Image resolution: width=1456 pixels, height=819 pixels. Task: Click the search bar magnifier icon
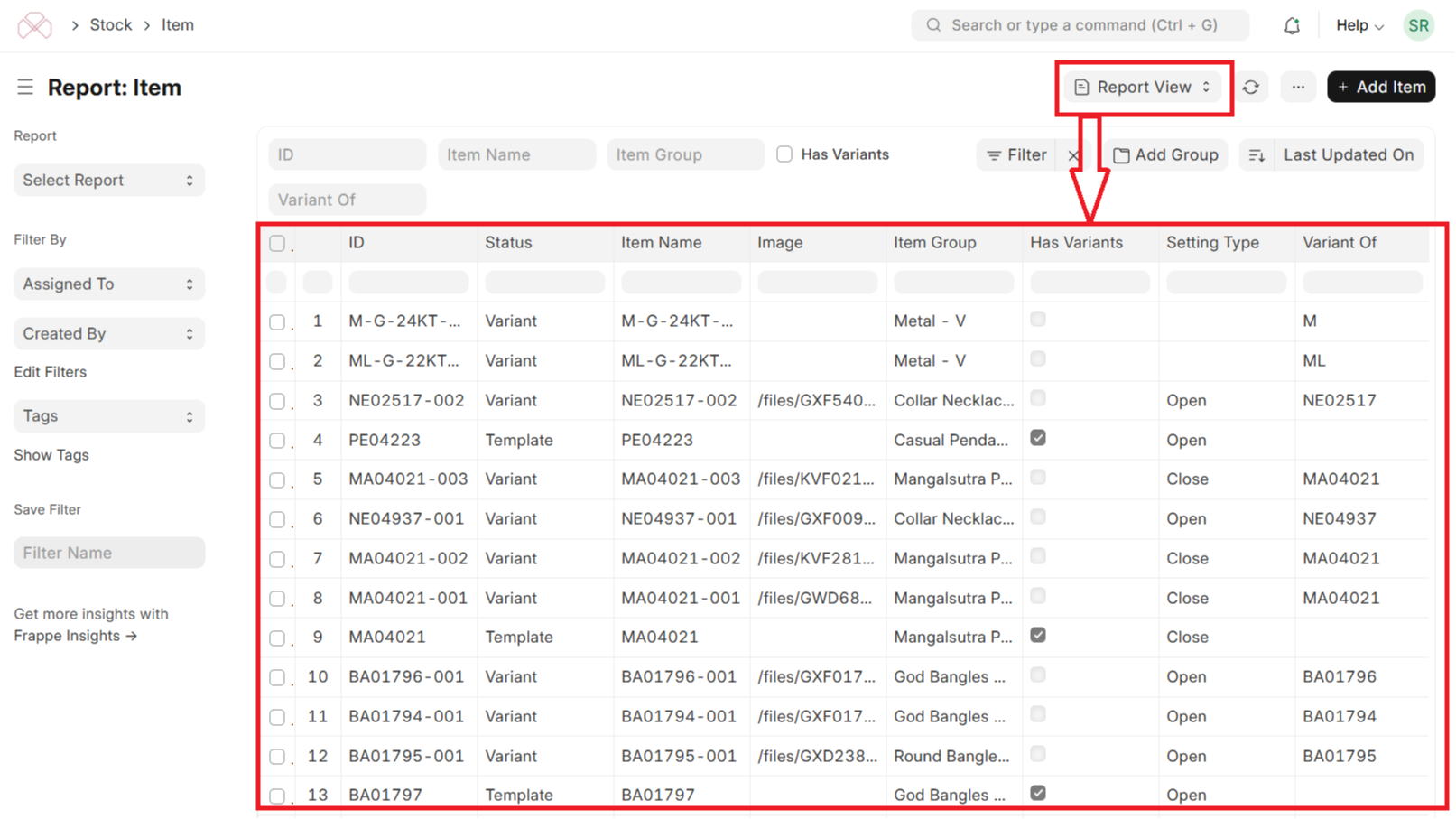tap(933, 25)
